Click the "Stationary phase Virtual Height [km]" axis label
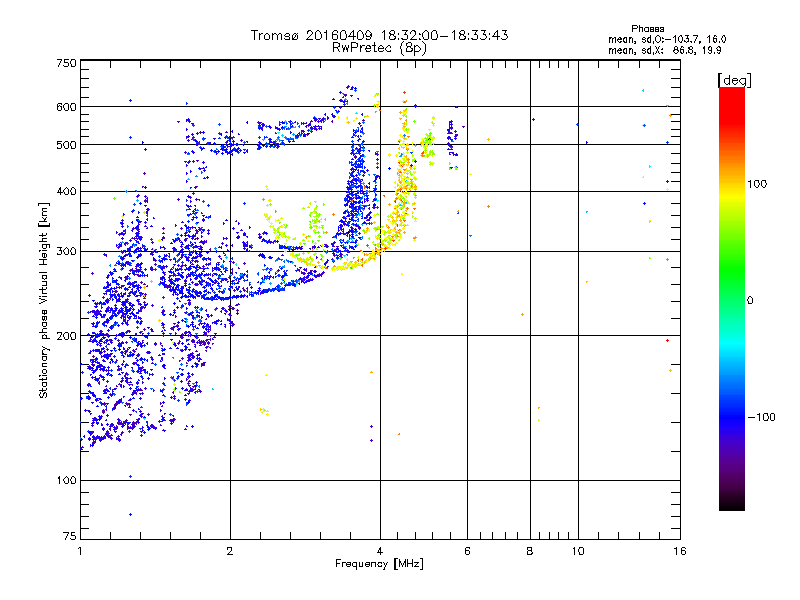The height and width of the screenshot is (600, 800). [44, 301]
